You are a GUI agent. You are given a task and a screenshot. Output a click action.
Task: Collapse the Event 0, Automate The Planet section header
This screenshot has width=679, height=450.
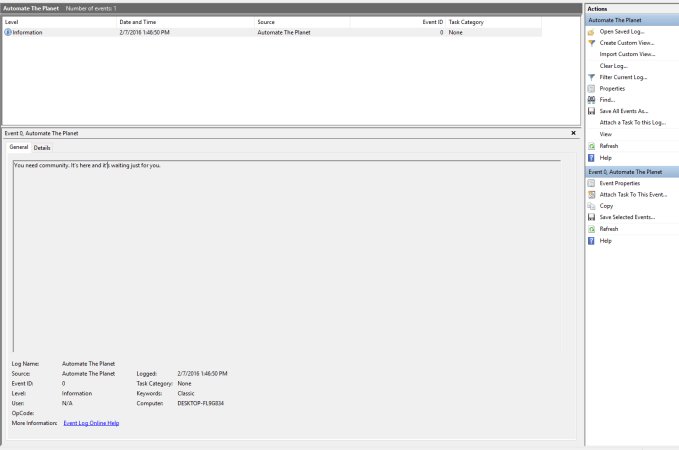click(x=632, y=172)
